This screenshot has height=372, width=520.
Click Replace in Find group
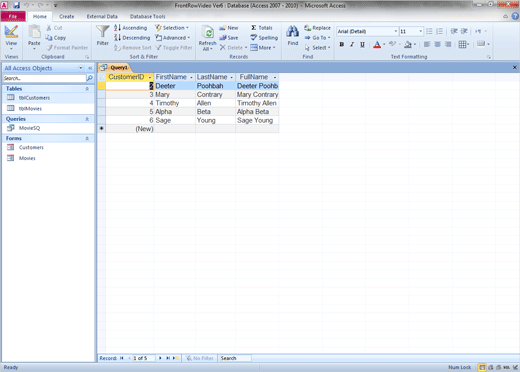[x=317, y=28]
